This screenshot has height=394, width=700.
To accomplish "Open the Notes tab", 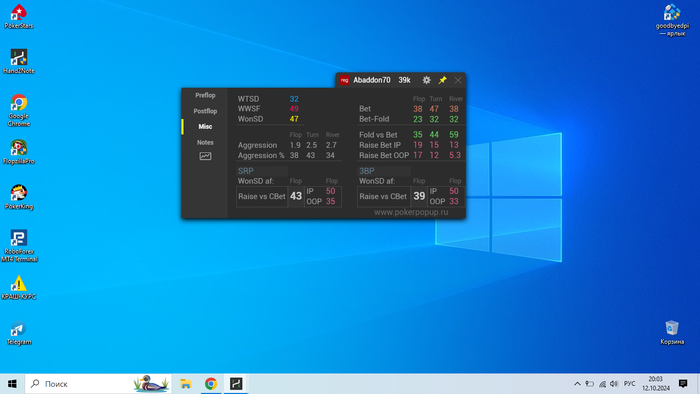I will [x=205, y=142].
